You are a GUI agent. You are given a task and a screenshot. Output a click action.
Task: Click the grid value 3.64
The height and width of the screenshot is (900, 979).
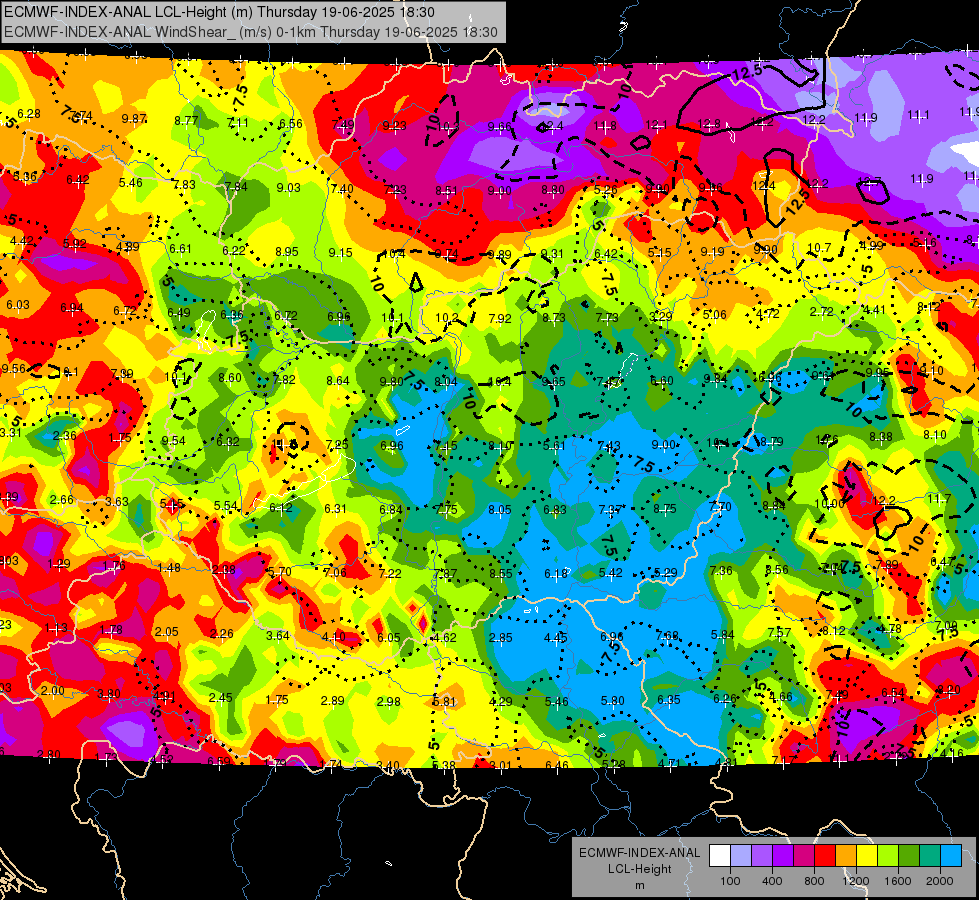click(x=278, y=636)
